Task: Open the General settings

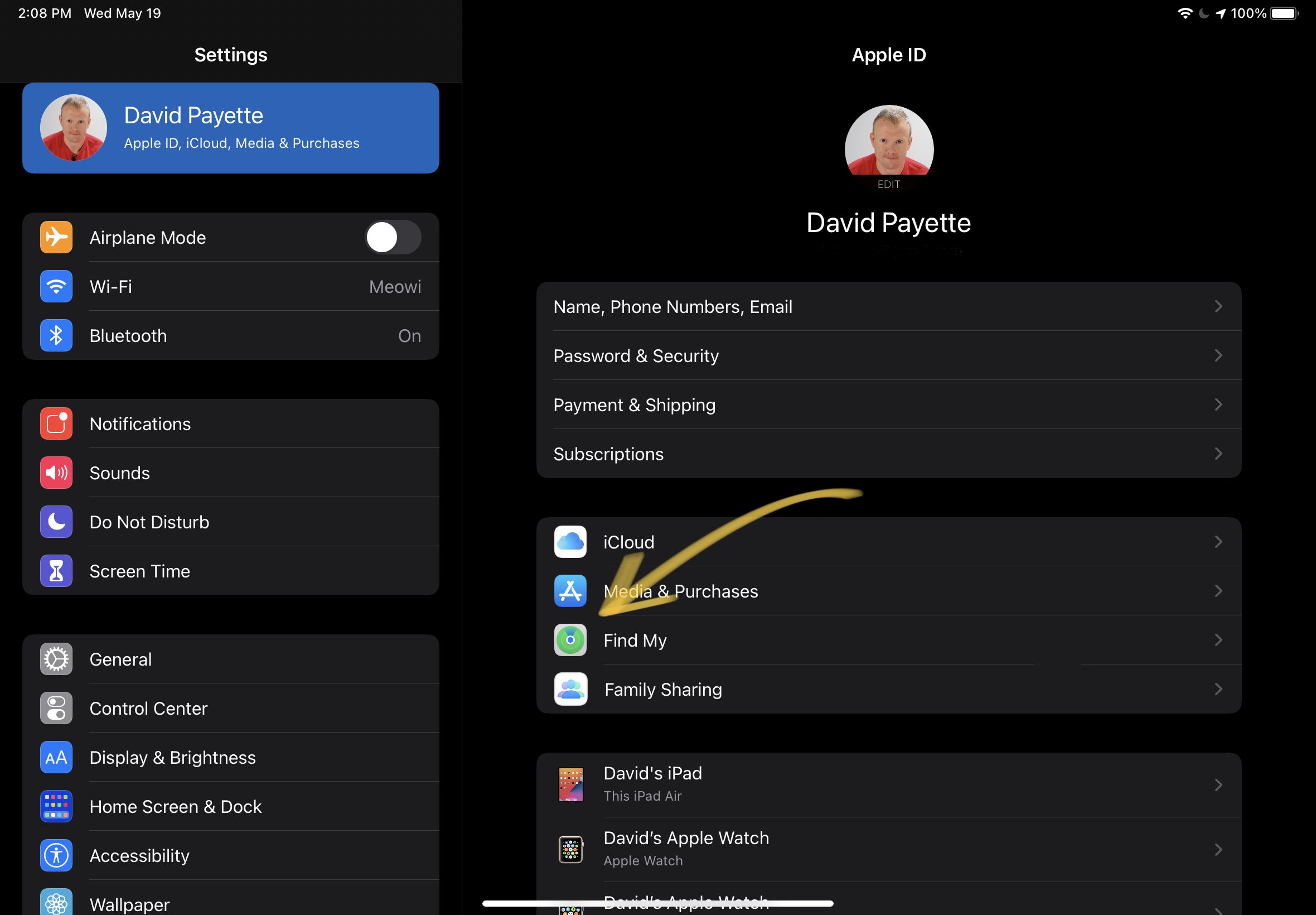Action: [231, 659]
